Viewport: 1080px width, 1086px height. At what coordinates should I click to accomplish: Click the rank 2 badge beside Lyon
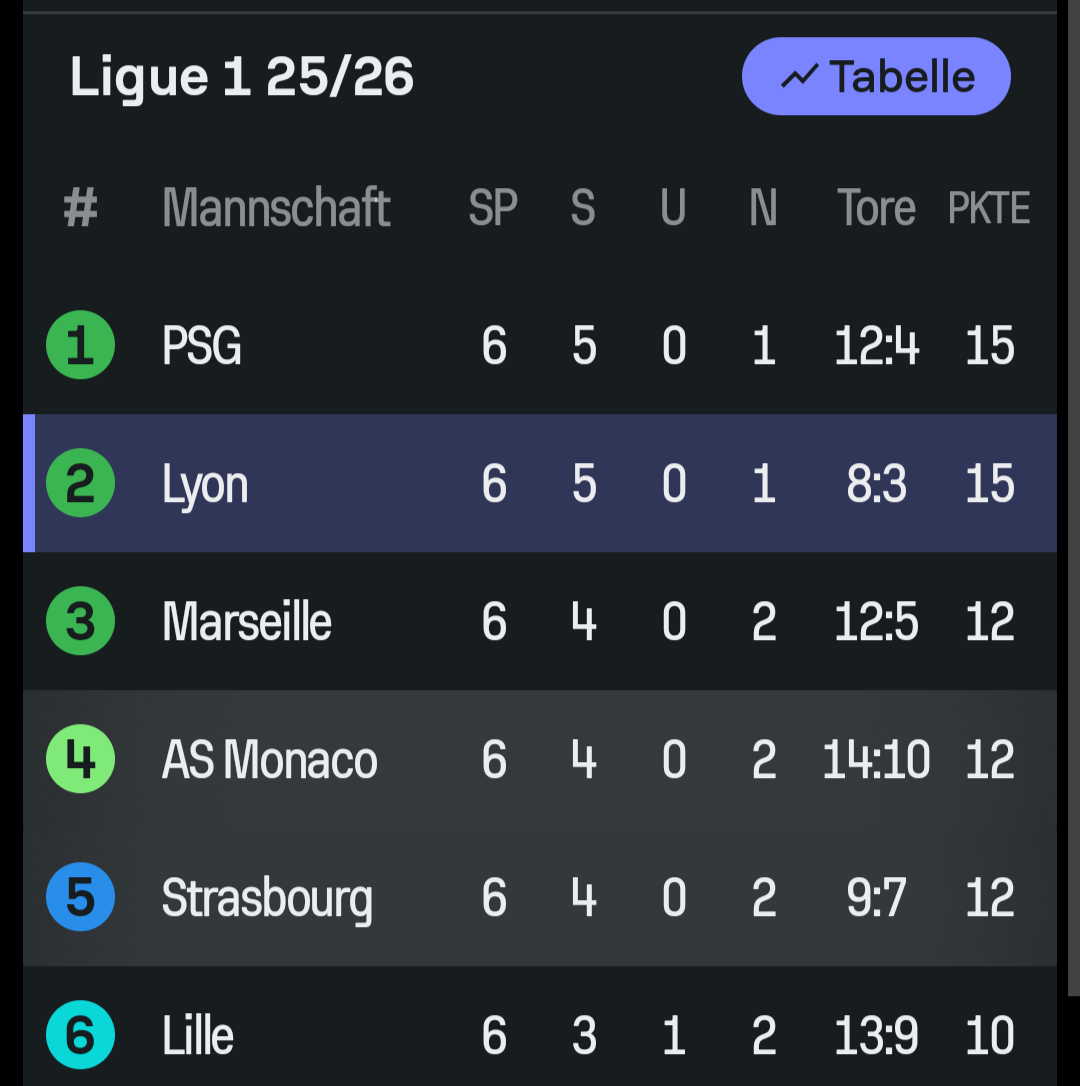[x=80, y=484]
